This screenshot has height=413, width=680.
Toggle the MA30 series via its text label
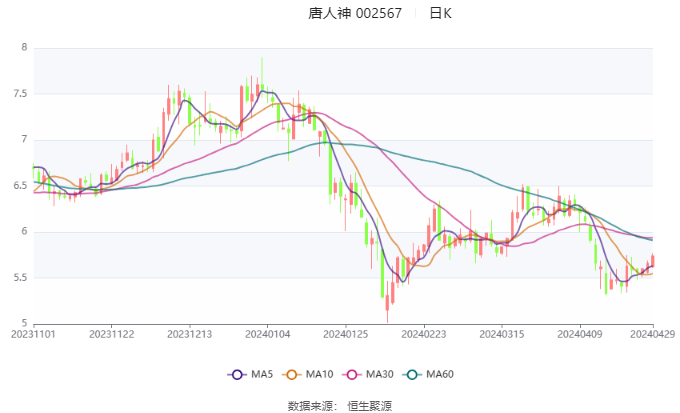(380, 374)
